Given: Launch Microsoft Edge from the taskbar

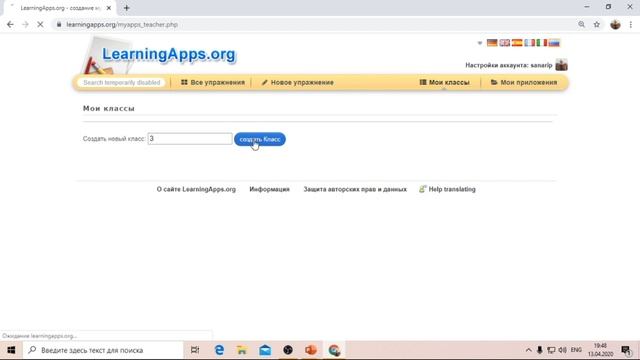Looking at the screenshot, I should click(x=219, y=350).
